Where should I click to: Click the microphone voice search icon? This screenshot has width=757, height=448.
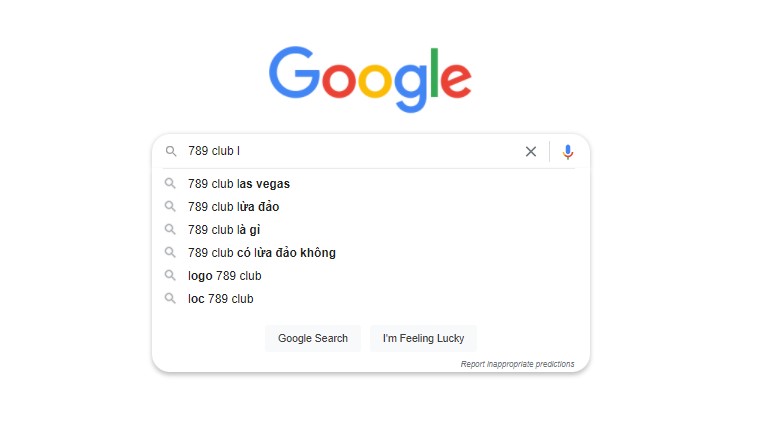click(x=568, y=152)
